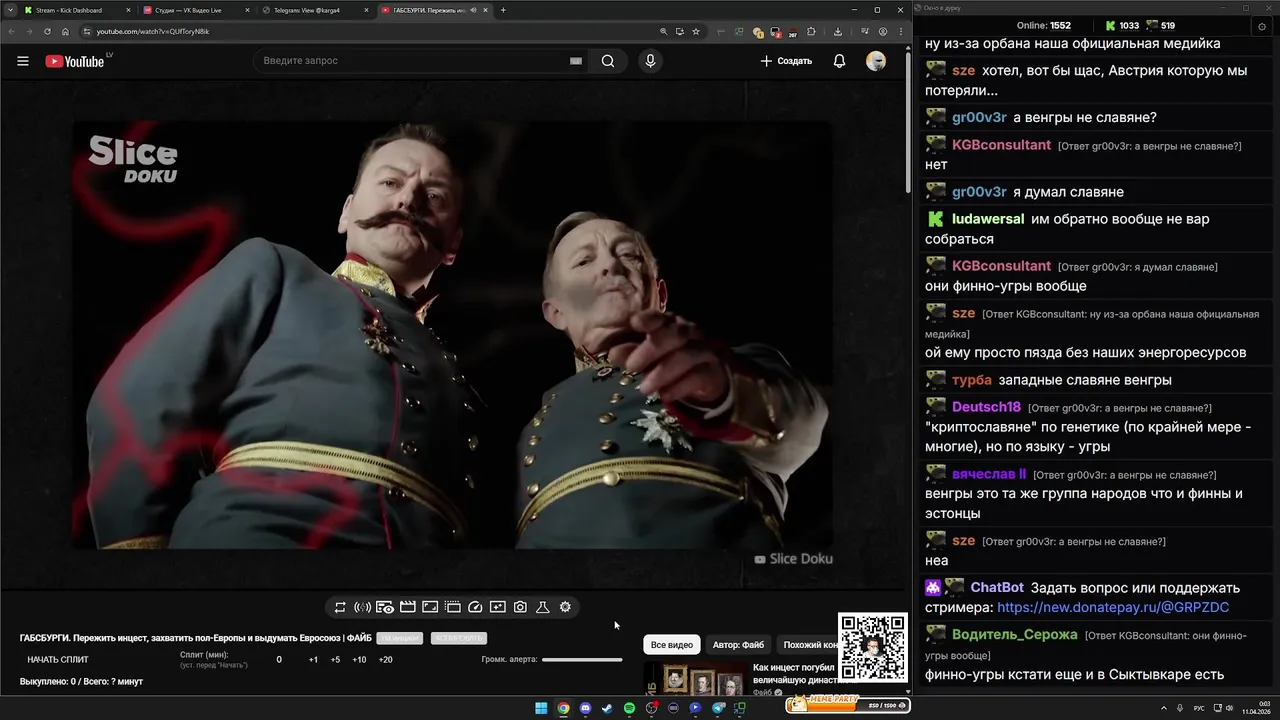
Task: Open Telegram from the taskbar
Action: (x=718, y=708)
